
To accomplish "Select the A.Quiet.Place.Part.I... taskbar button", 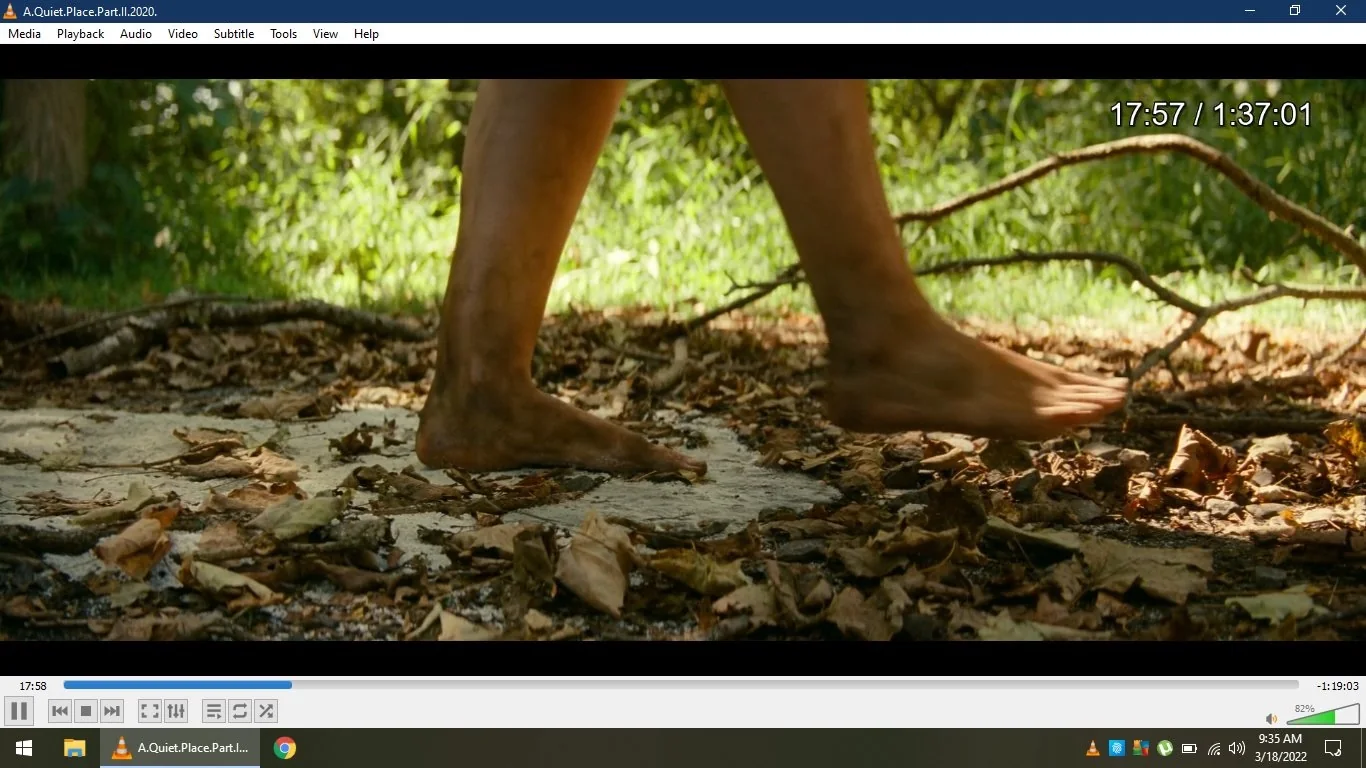I will point(180,748).
